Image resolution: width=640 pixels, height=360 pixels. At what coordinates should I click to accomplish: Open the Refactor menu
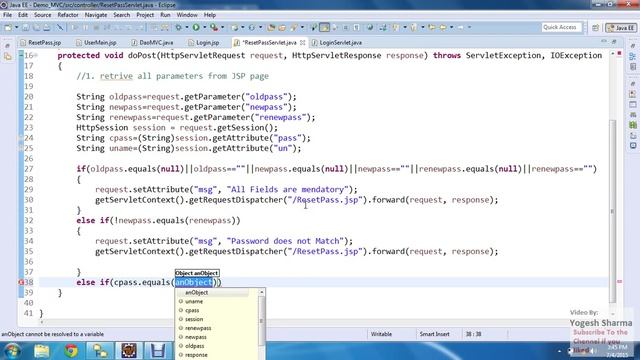(x=68, y=15)
